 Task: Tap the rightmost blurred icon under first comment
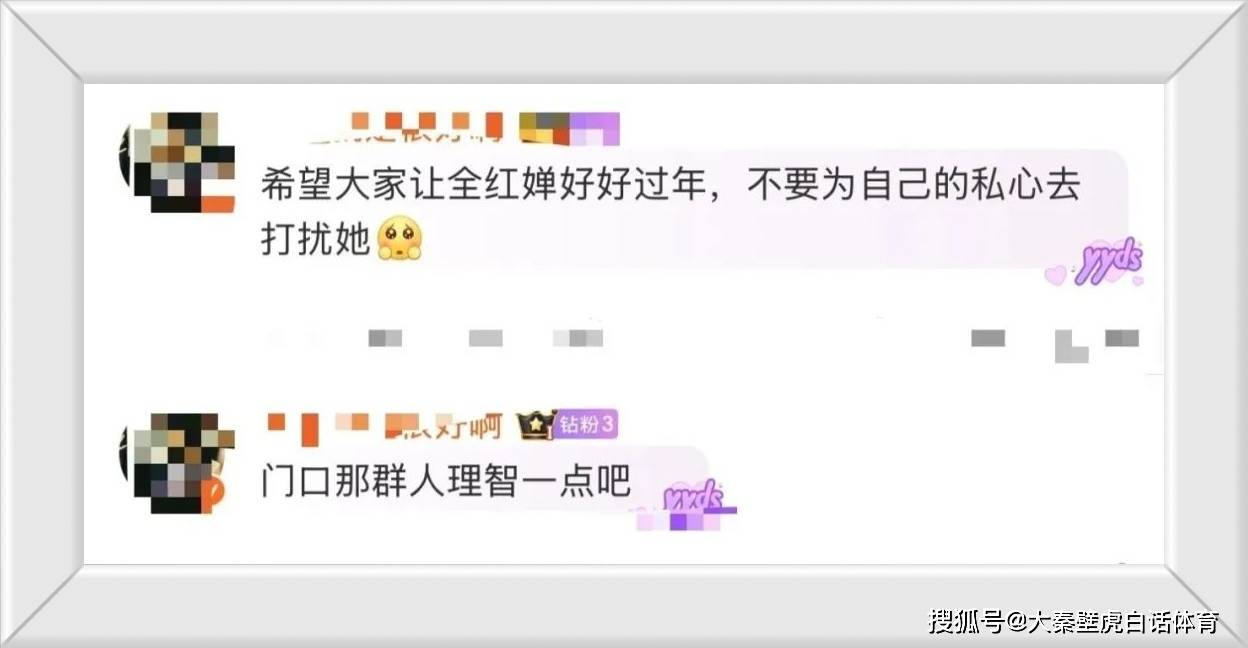tap(1122, 338)
